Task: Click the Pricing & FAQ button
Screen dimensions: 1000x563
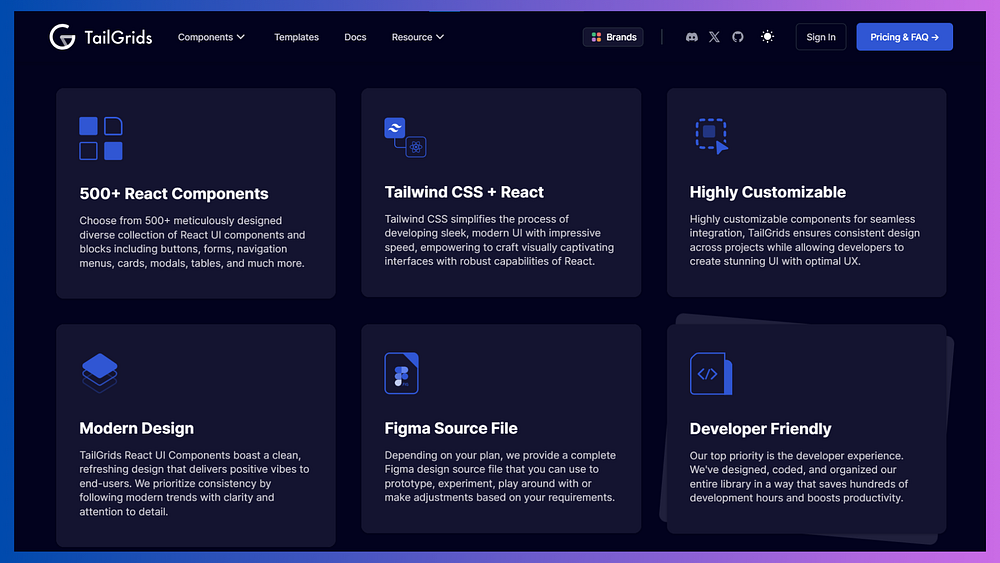Action: 904,37
